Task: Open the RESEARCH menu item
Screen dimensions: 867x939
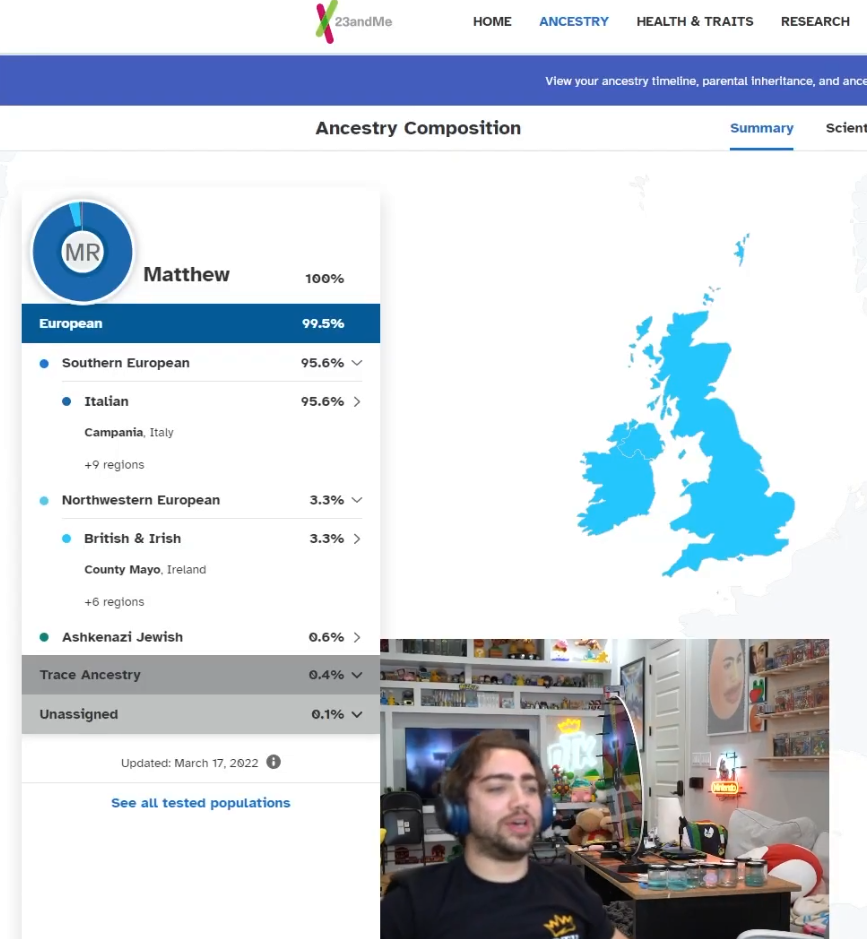Action: 815,22
